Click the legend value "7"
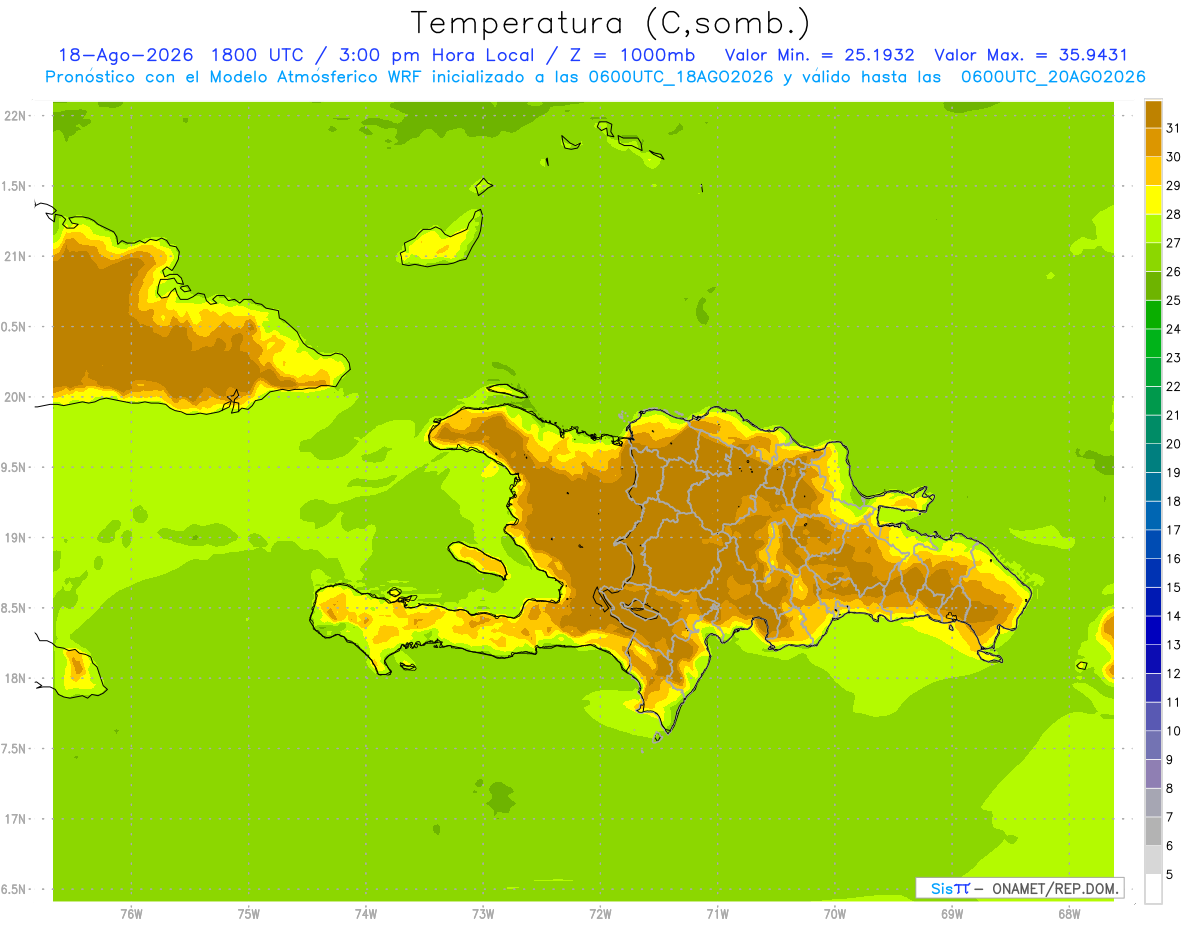 pos(1169,818)
